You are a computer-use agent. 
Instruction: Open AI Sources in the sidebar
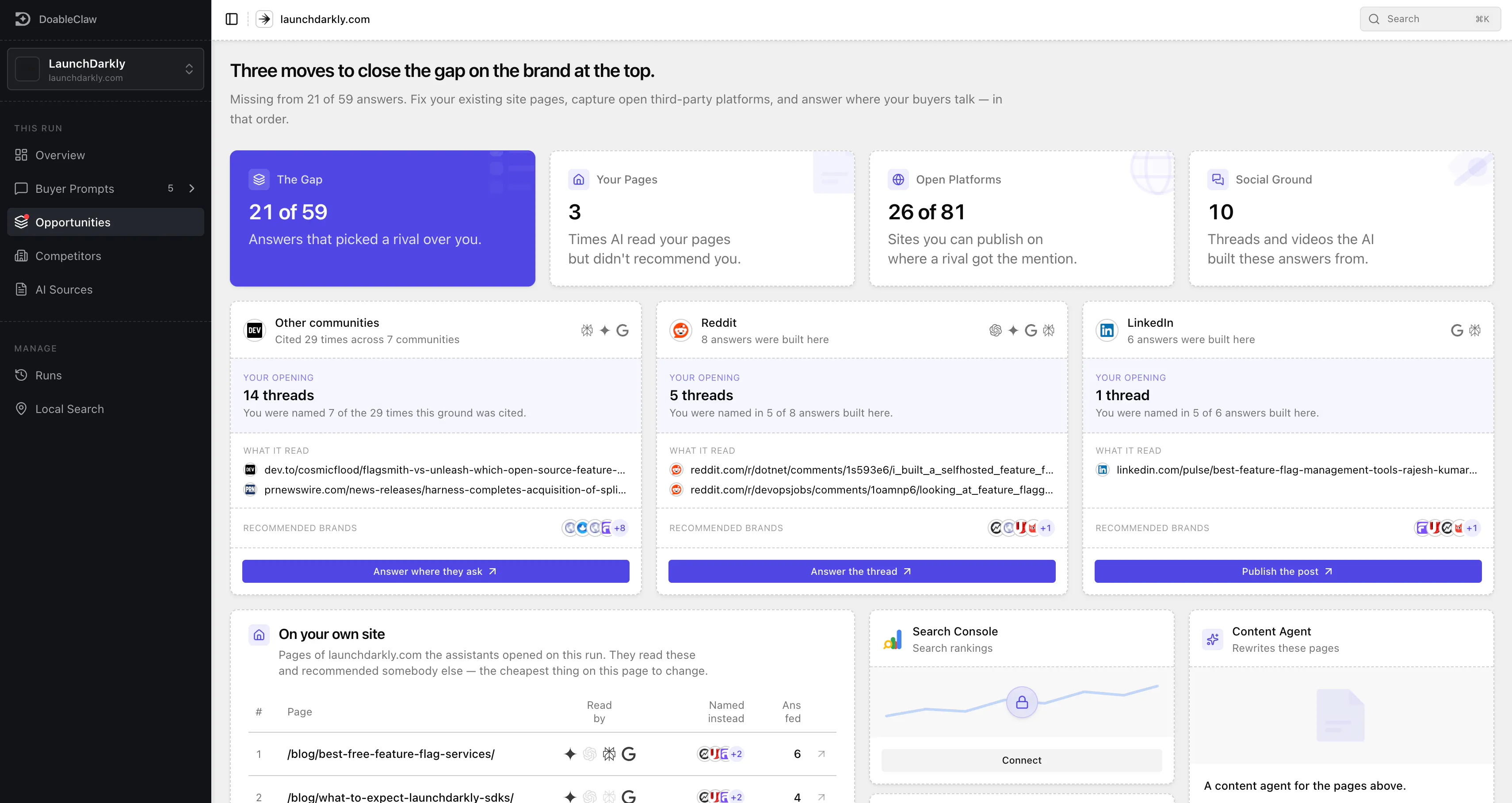pos(106,289)
